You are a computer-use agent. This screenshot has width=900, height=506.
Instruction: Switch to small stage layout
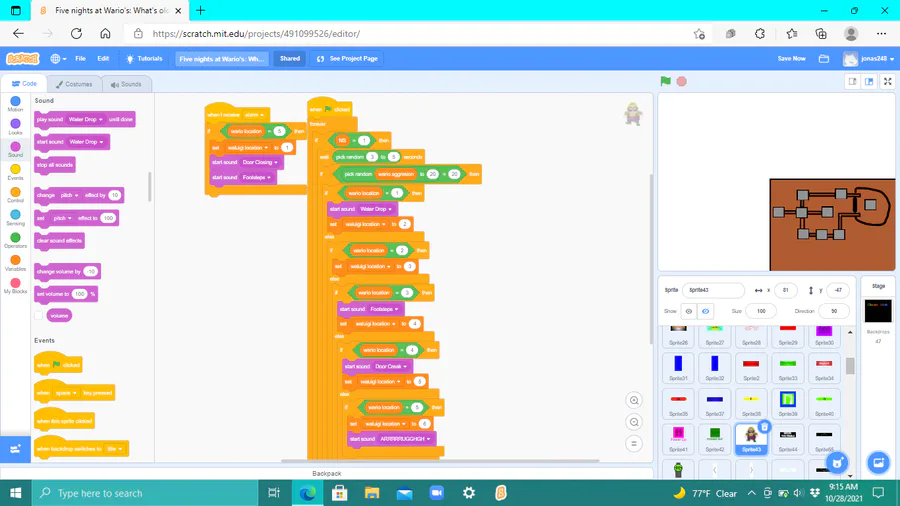(x=853, y=81)
